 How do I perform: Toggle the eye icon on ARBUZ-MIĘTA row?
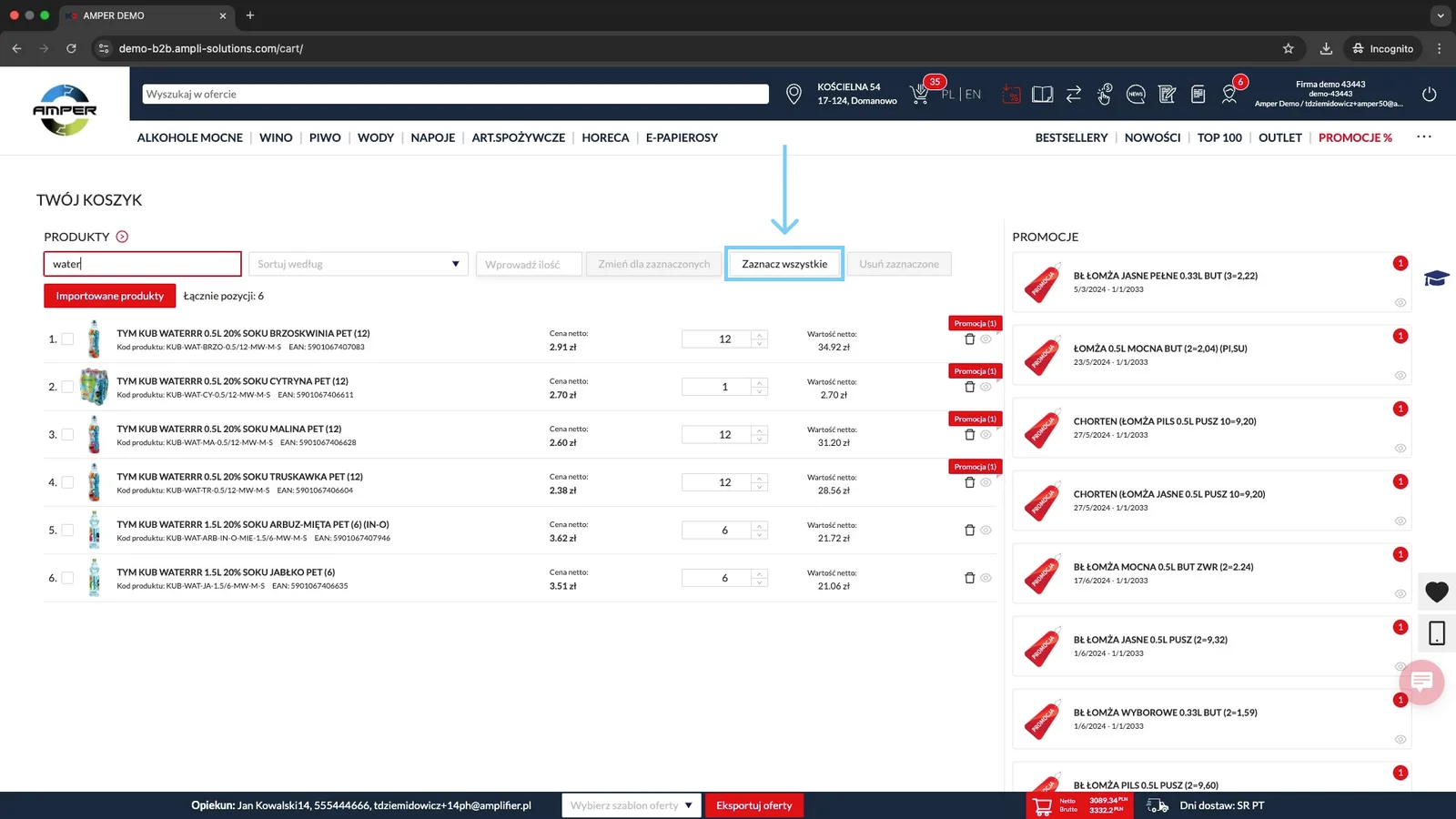986,531
